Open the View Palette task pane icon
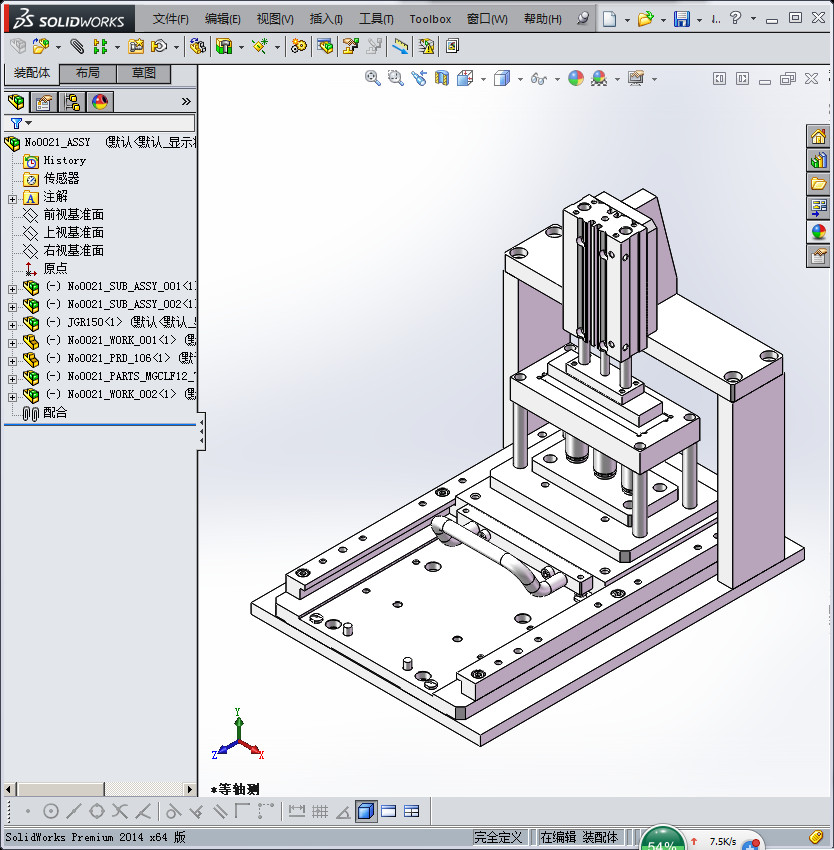The height and width of the screenshot is (850, 834). pyautogui.click(x=819, y=208)
